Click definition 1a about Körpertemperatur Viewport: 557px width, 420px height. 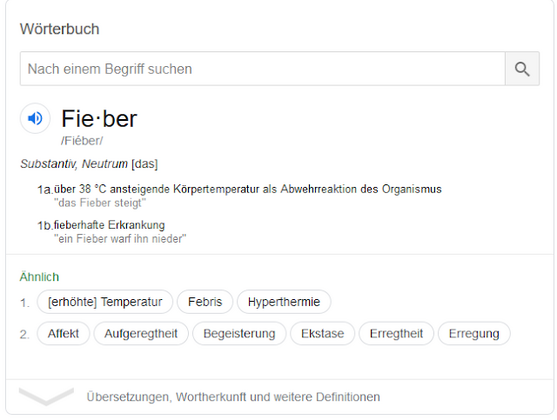click(x=248, y=189)
